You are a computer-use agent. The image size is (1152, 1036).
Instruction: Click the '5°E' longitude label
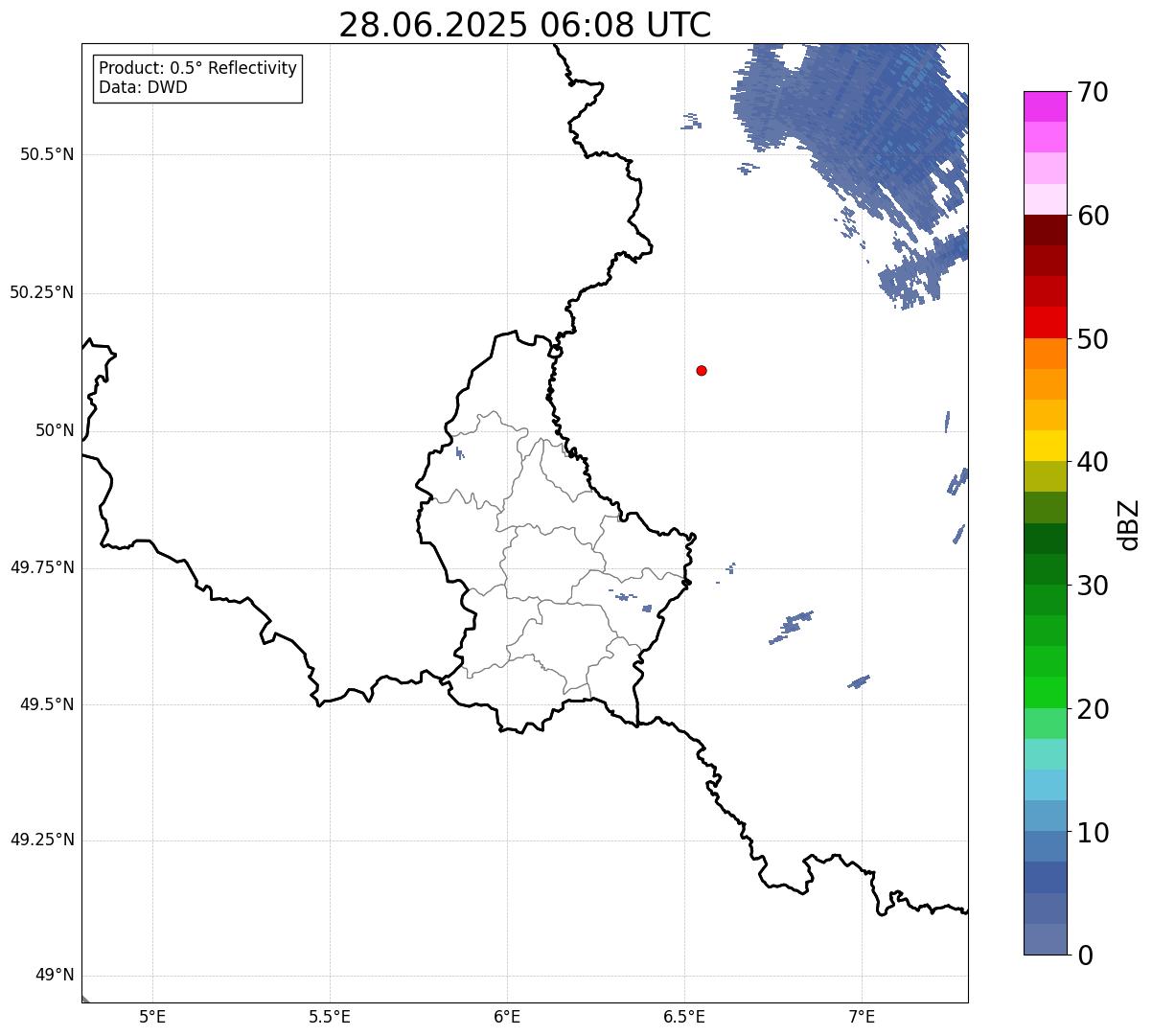[x=152, y=1017]
